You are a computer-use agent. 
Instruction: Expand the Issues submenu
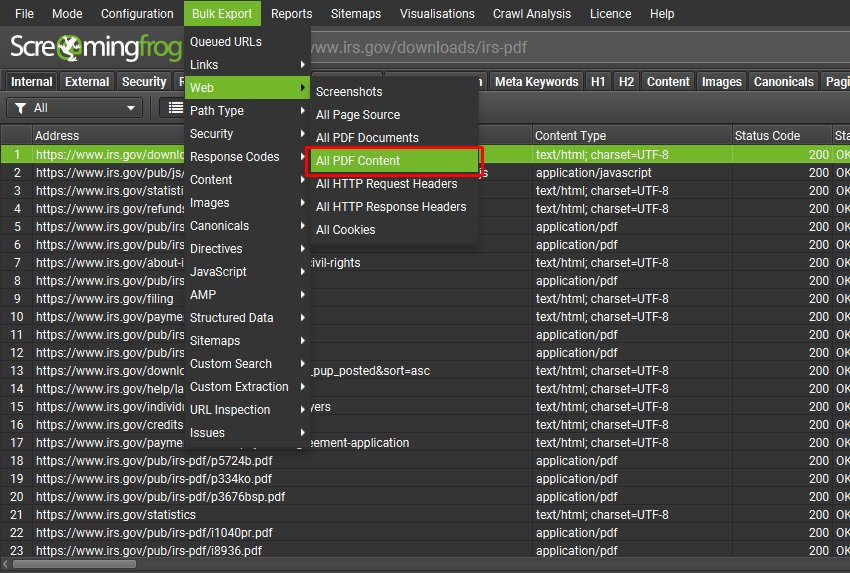(247, 433)
